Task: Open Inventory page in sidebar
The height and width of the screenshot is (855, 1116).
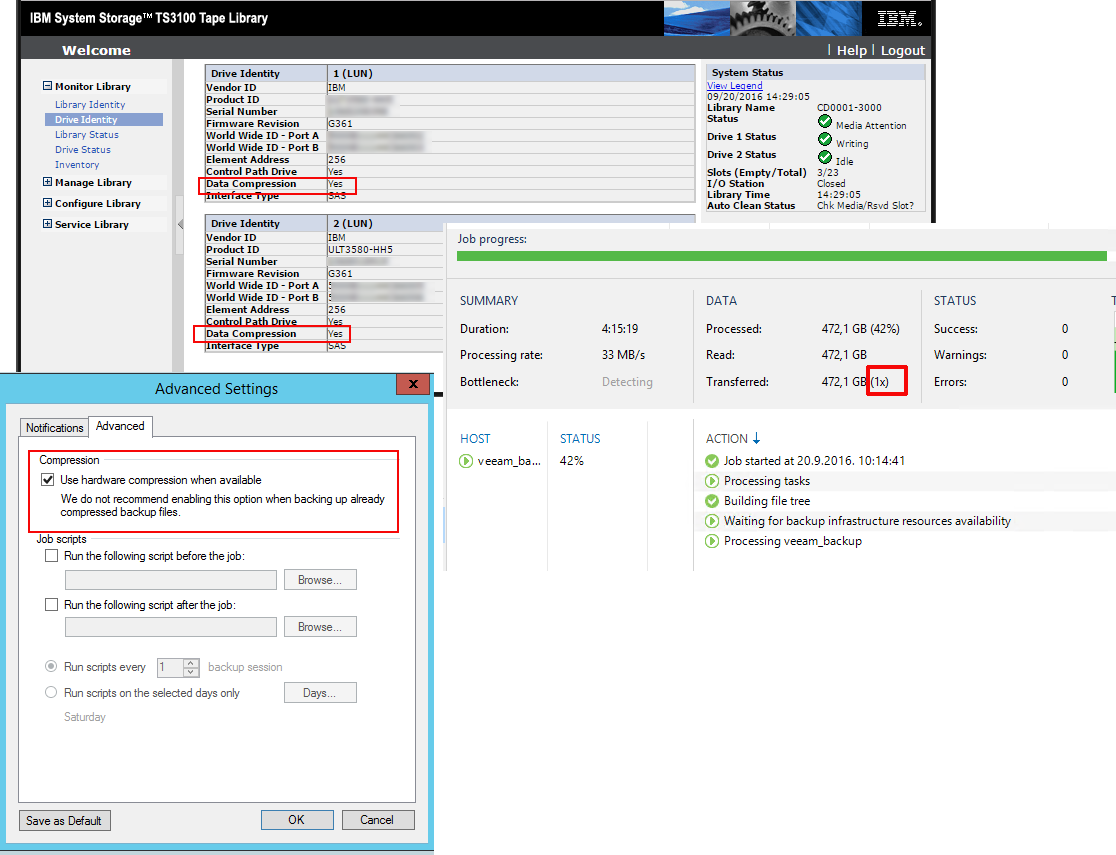Action: pyautogui.click(x=77, y=164)
